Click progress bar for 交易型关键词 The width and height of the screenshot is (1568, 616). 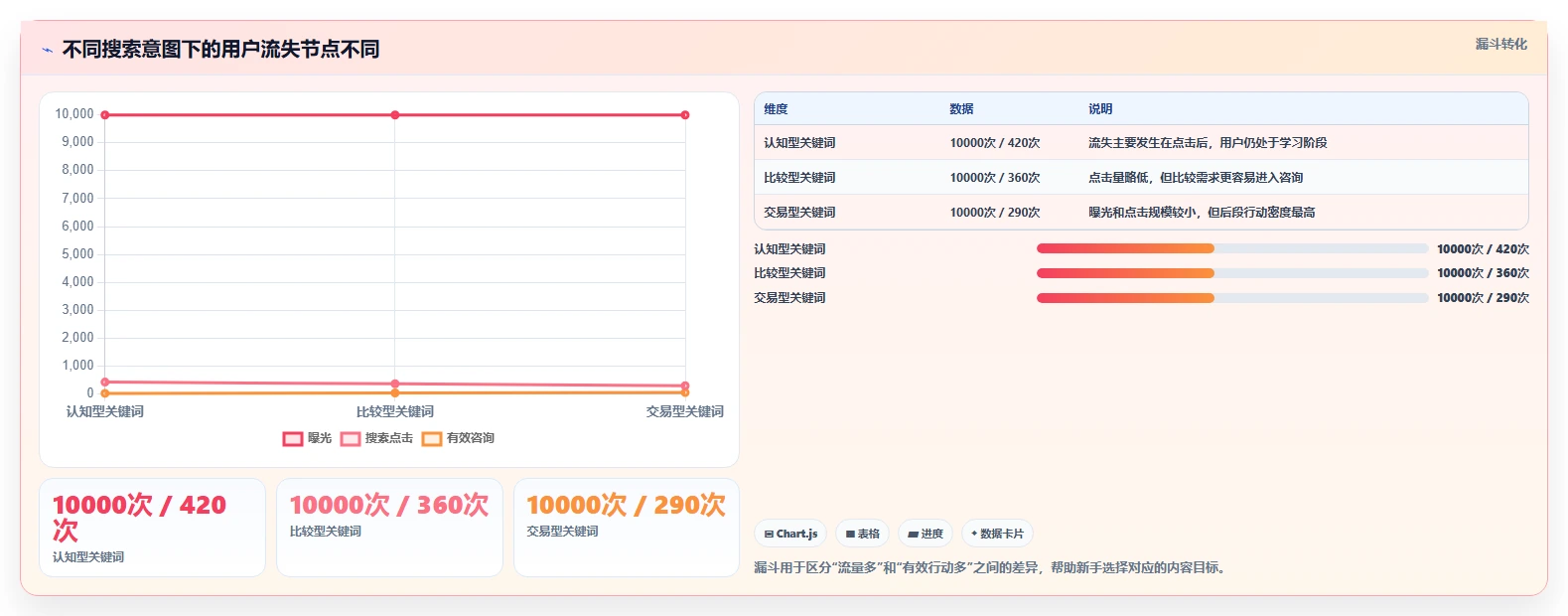click(x=1232, y=298)
